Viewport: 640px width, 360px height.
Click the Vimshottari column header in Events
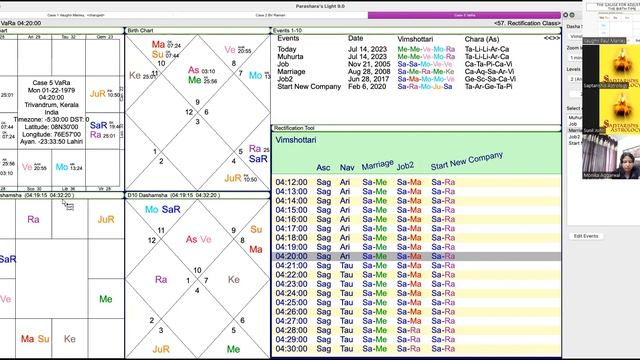click(415, 39)
